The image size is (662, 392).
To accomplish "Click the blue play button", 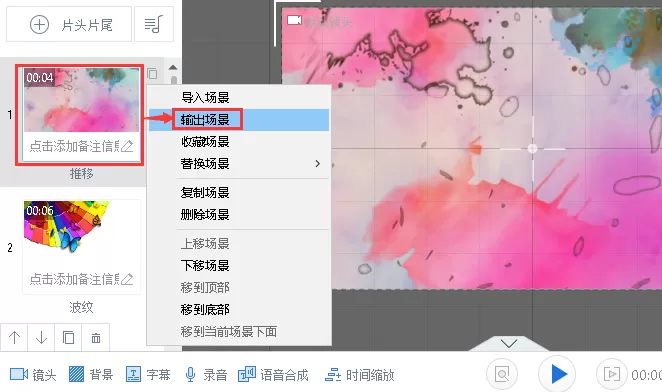I will pyautogui.click(x=557, y=374).
